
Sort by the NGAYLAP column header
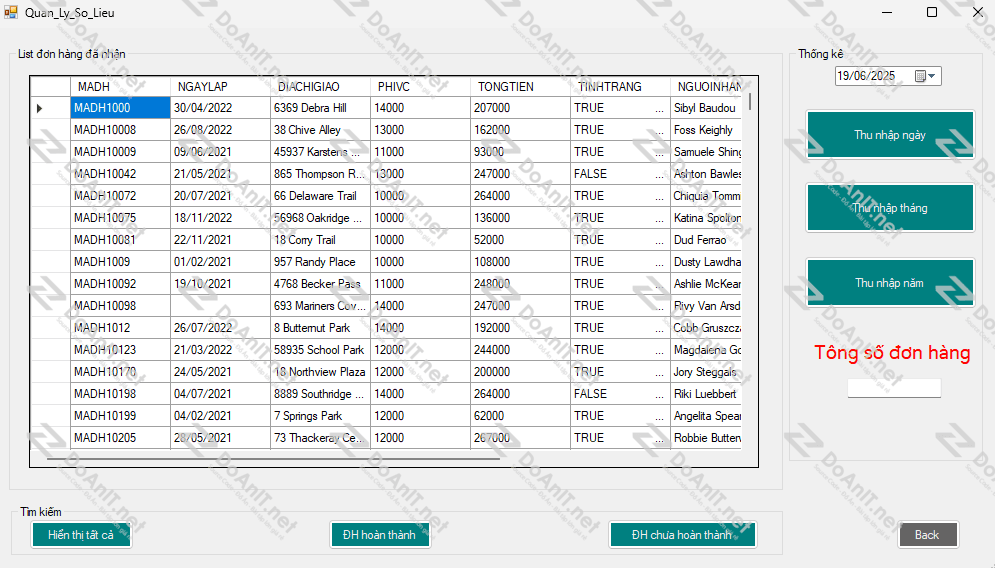(x=220, y=87)
